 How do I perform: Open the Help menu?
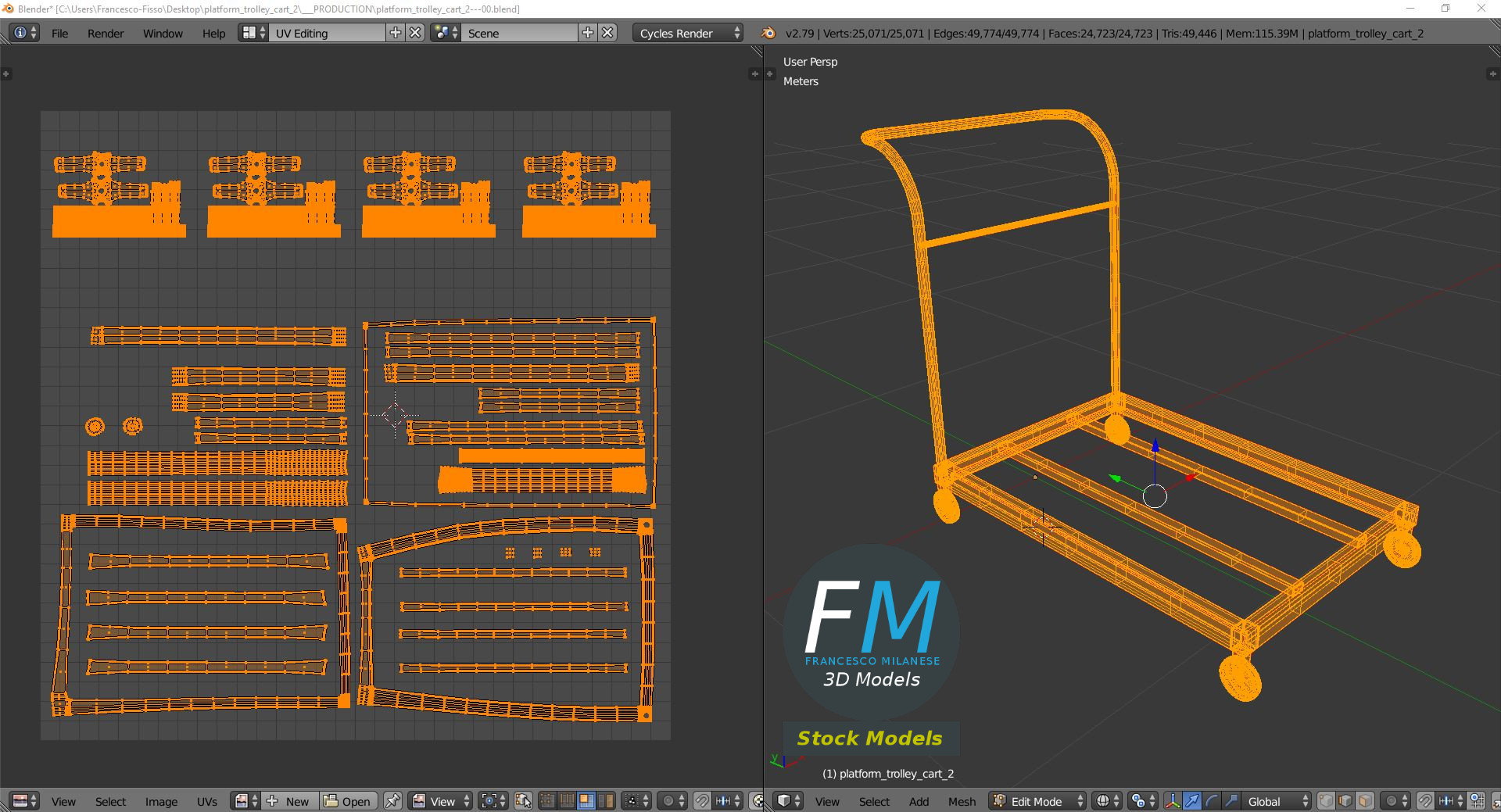(213, 34)
